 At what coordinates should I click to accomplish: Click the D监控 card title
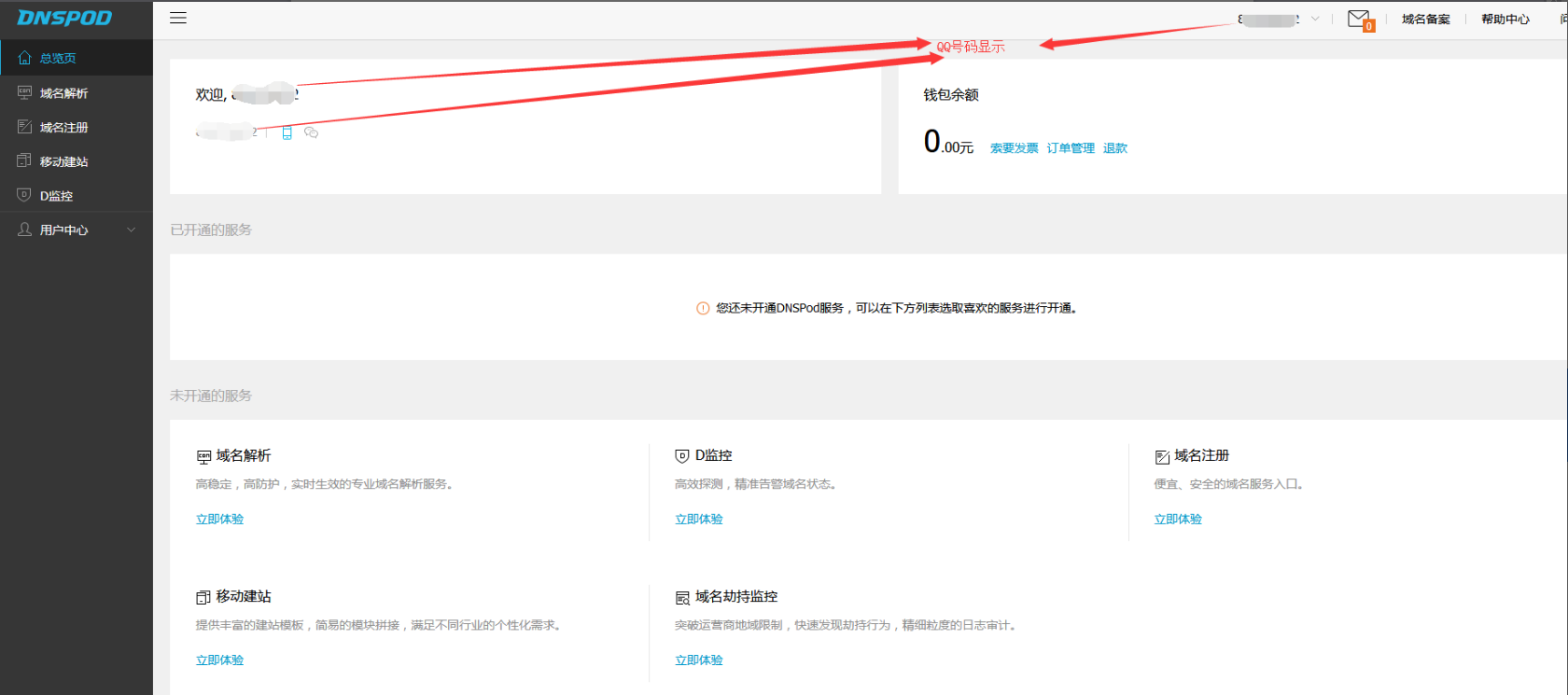[x=714, y=455]
